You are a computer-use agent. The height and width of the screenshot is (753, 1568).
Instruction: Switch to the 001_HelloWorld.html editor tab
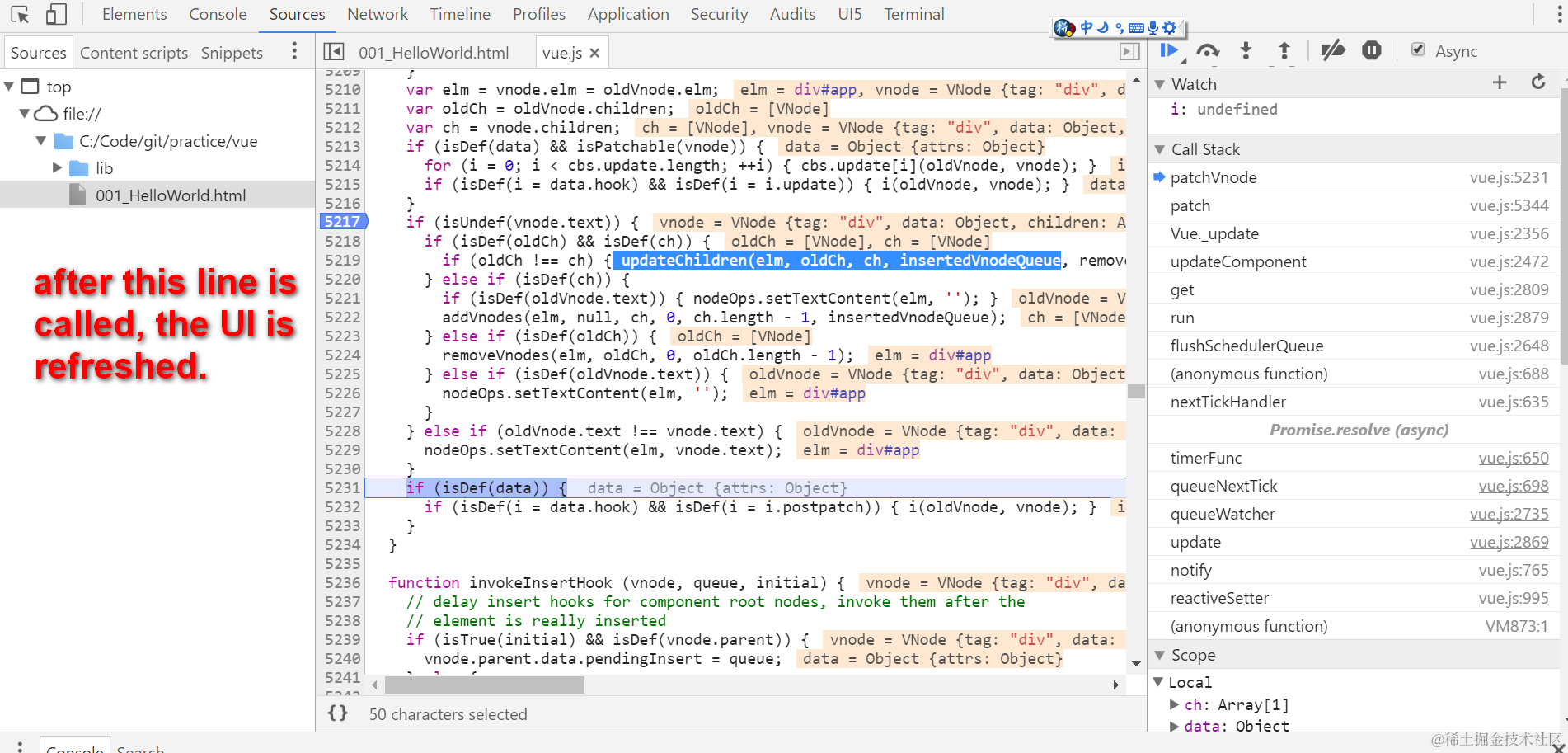tap(434, 53)
